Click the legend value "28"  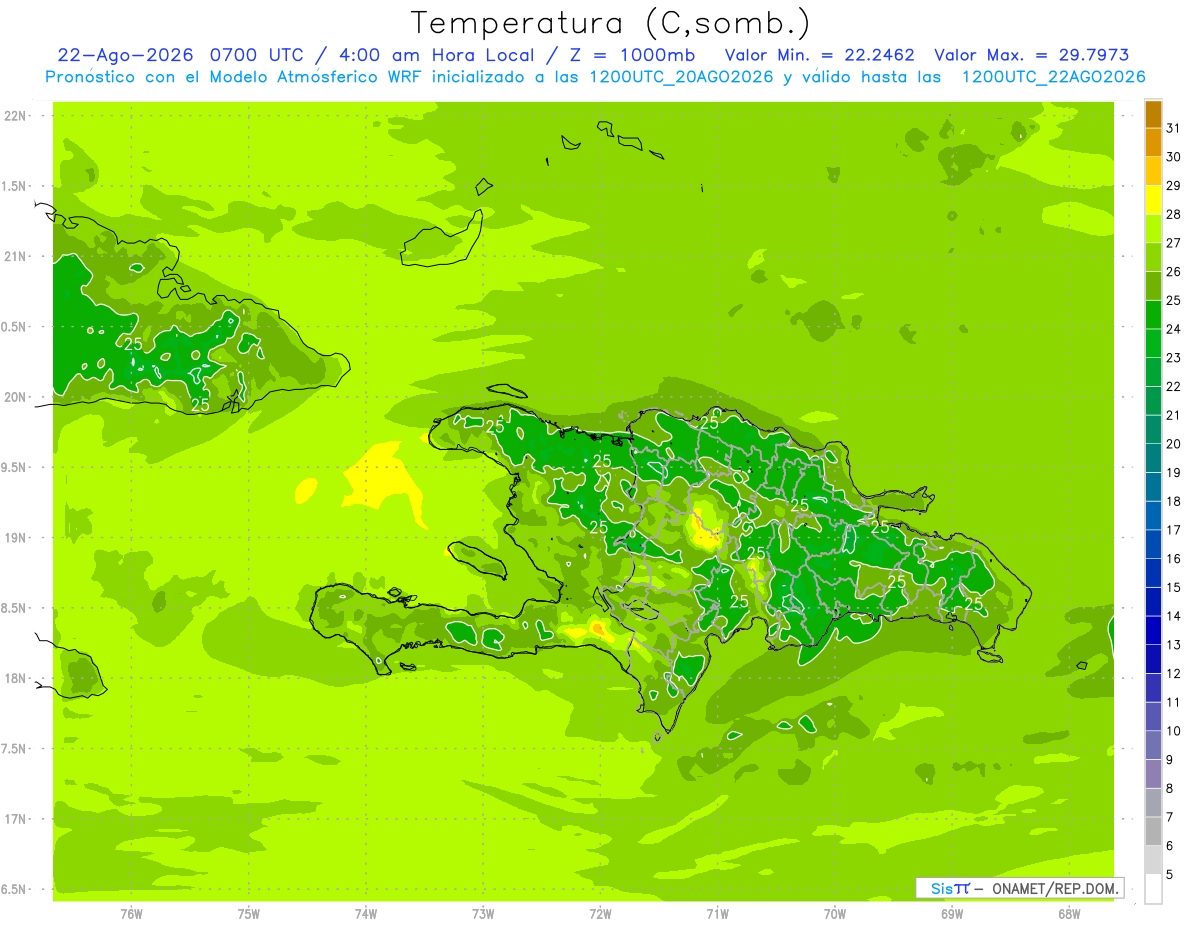tap(1173, 214)
